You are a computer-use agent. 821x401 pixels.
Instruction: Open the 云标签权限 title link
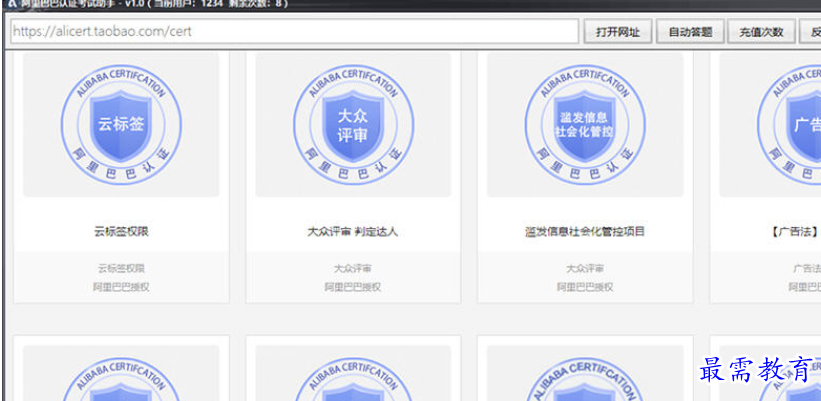tap(121, 232)
